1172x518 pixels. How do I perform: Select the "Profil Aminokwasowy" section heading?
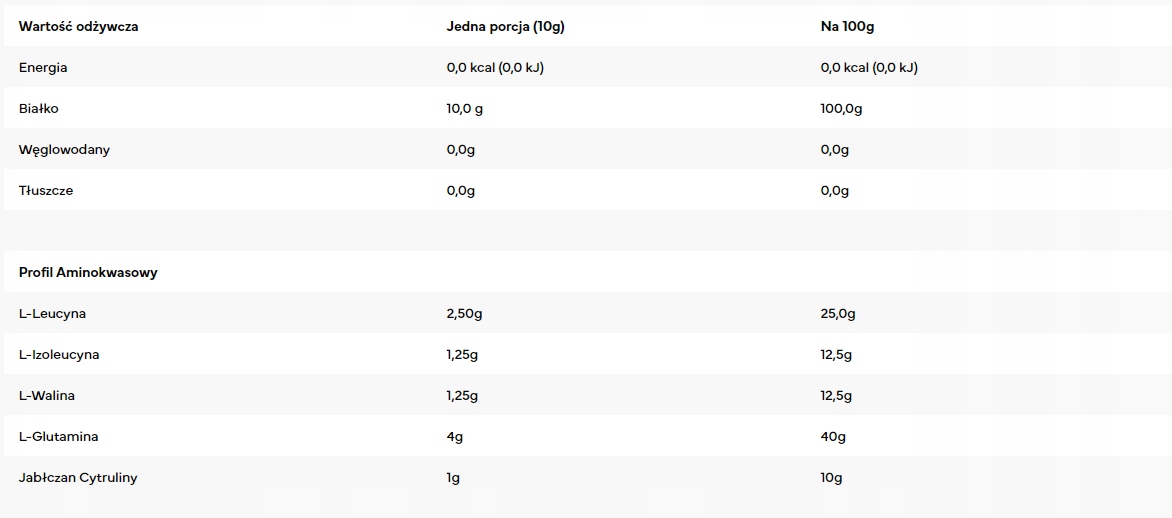pos(88,273)
